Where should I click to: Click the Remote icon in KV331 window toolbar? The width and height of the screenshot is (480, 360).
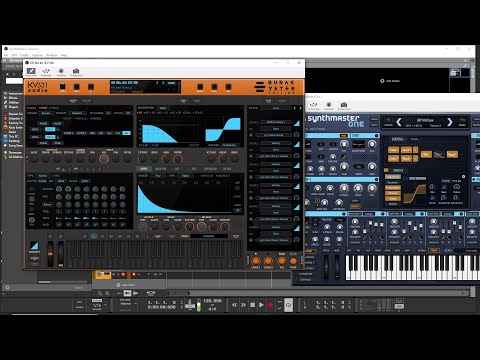pyautogui.click(x=61, y=72)
